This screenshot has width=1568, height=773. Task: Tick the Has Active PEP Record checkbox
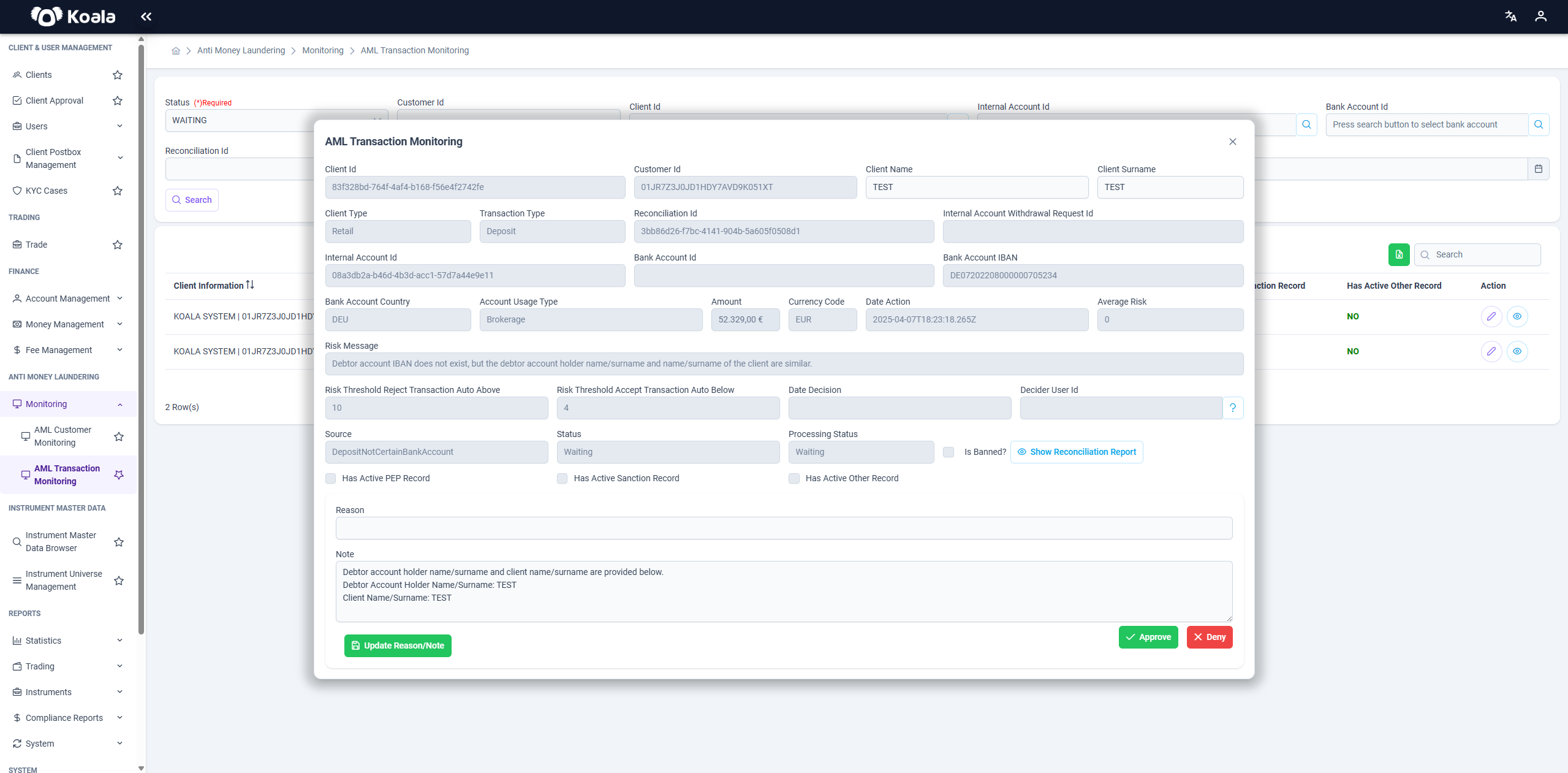point(331,478)
